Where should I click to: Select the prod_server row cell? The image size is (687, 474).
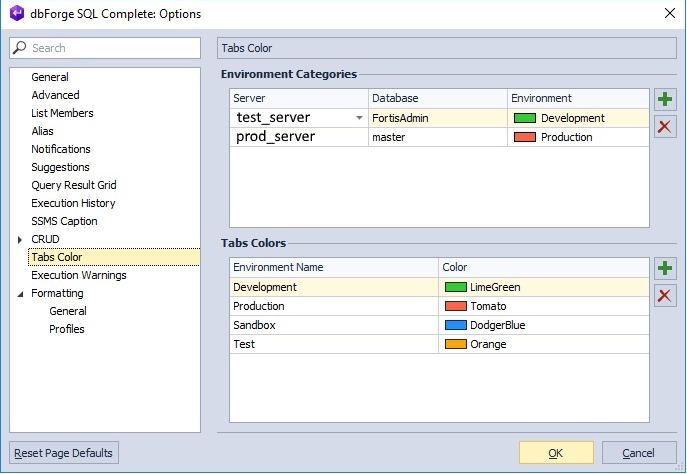click(x=297, y=137)
